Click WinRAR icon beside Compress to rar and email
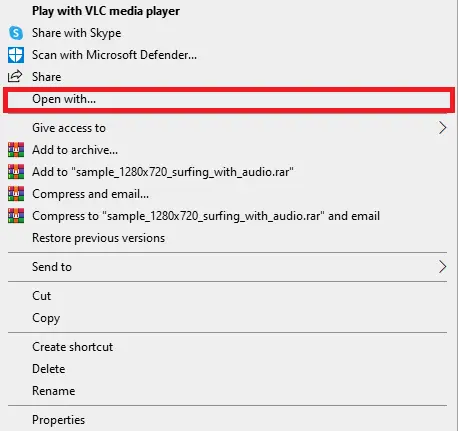The image size is (458, 431). pyautogui.click(x=16, y=216)
